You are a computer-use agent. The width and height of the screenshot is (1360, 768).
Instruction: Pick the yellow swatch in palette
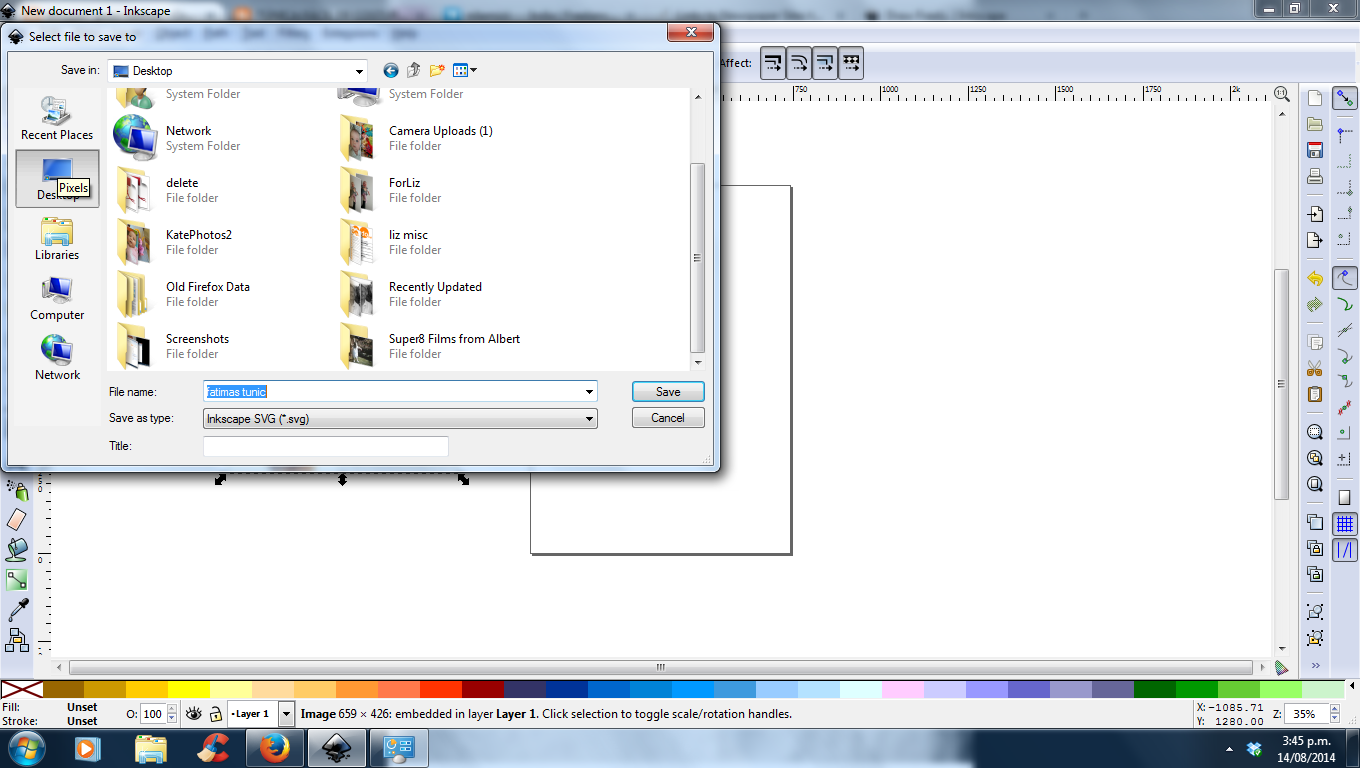(188, 689)
